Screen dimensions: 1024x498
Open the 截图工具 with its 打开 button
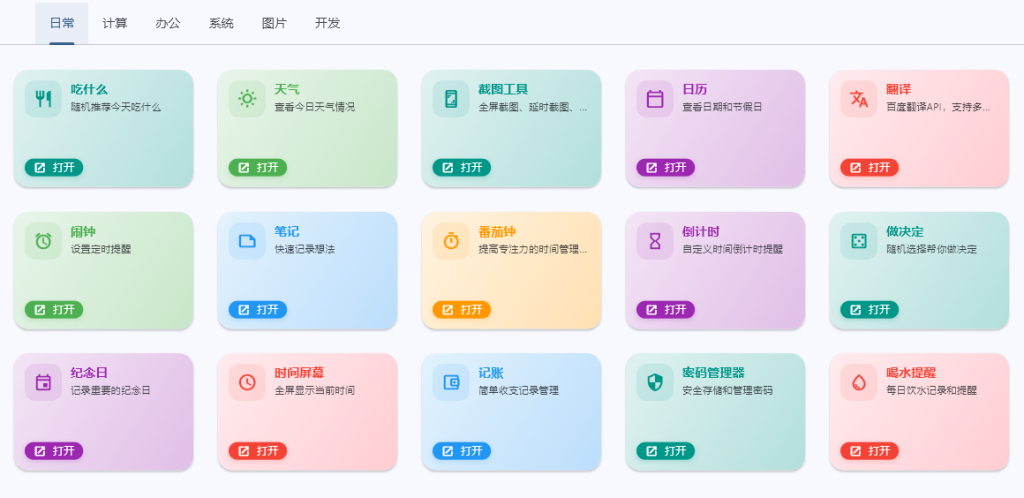coord(462,168)
